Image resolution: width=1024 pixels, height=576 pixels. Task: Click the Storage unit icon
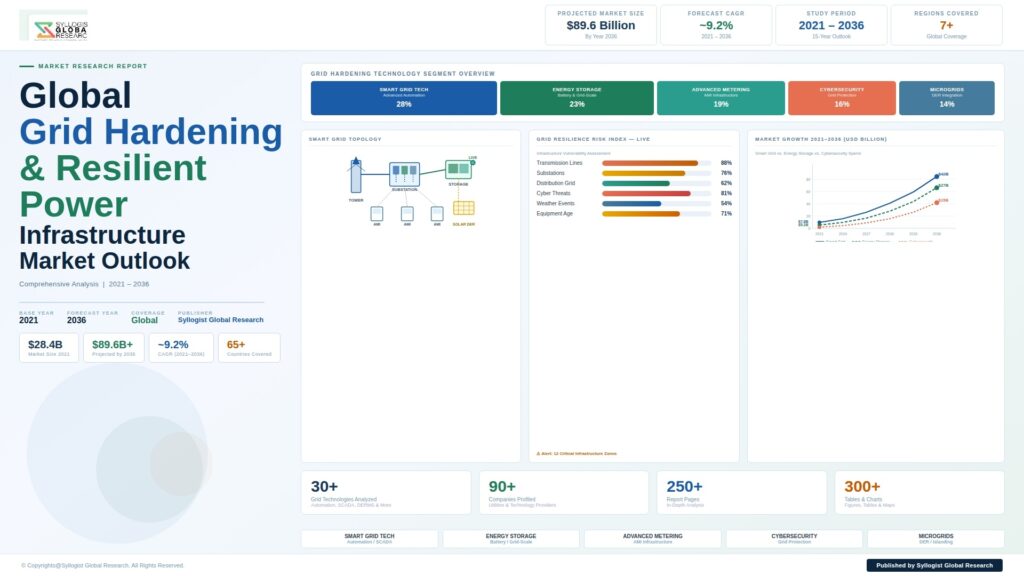click(458, 170)
